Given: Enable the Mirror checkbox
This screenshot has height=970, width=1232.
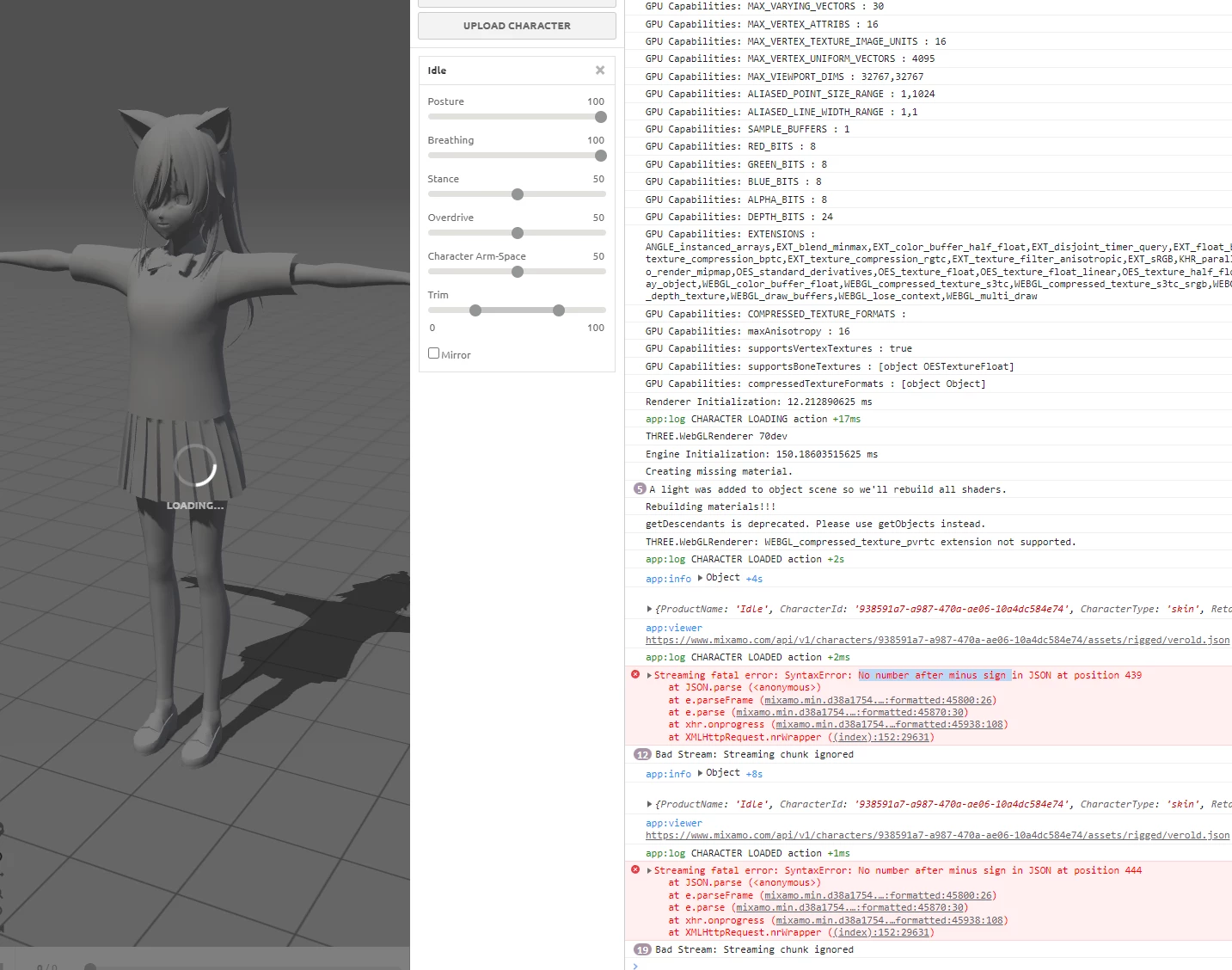Looking at the screenshot, I should click(x=433, y=353).
